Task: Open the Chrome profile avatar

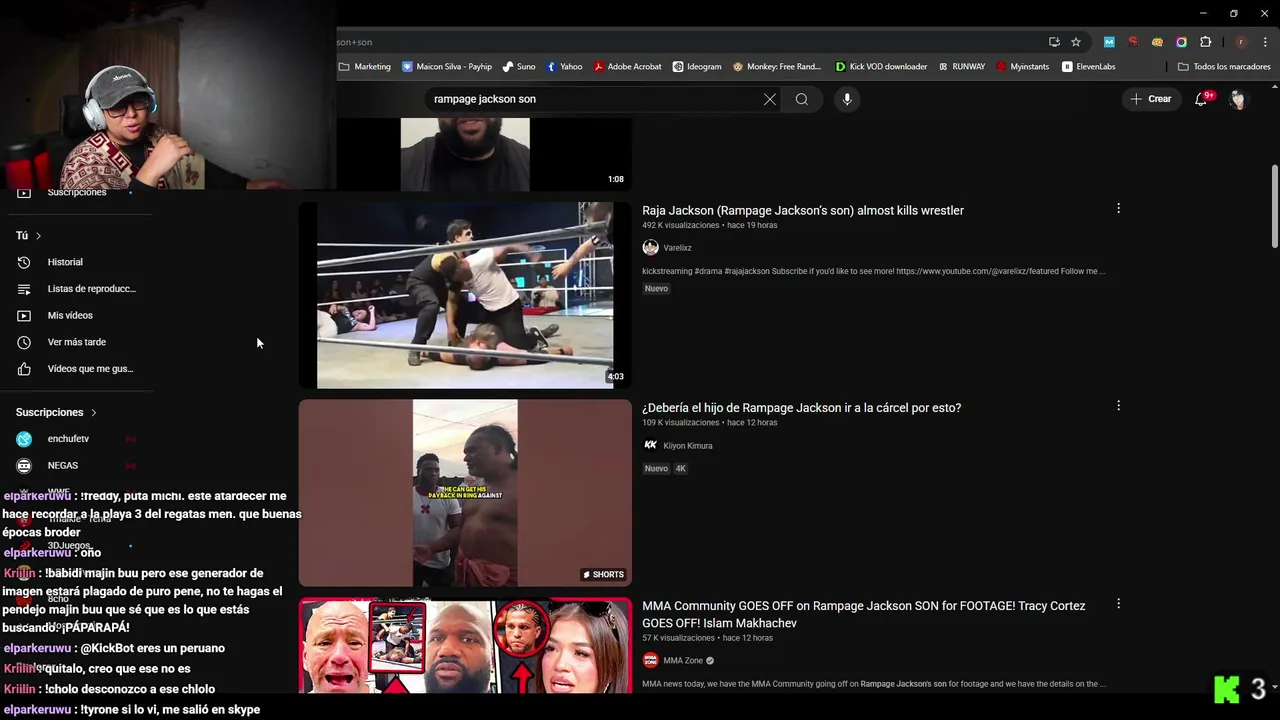Action: [1241, 42]
